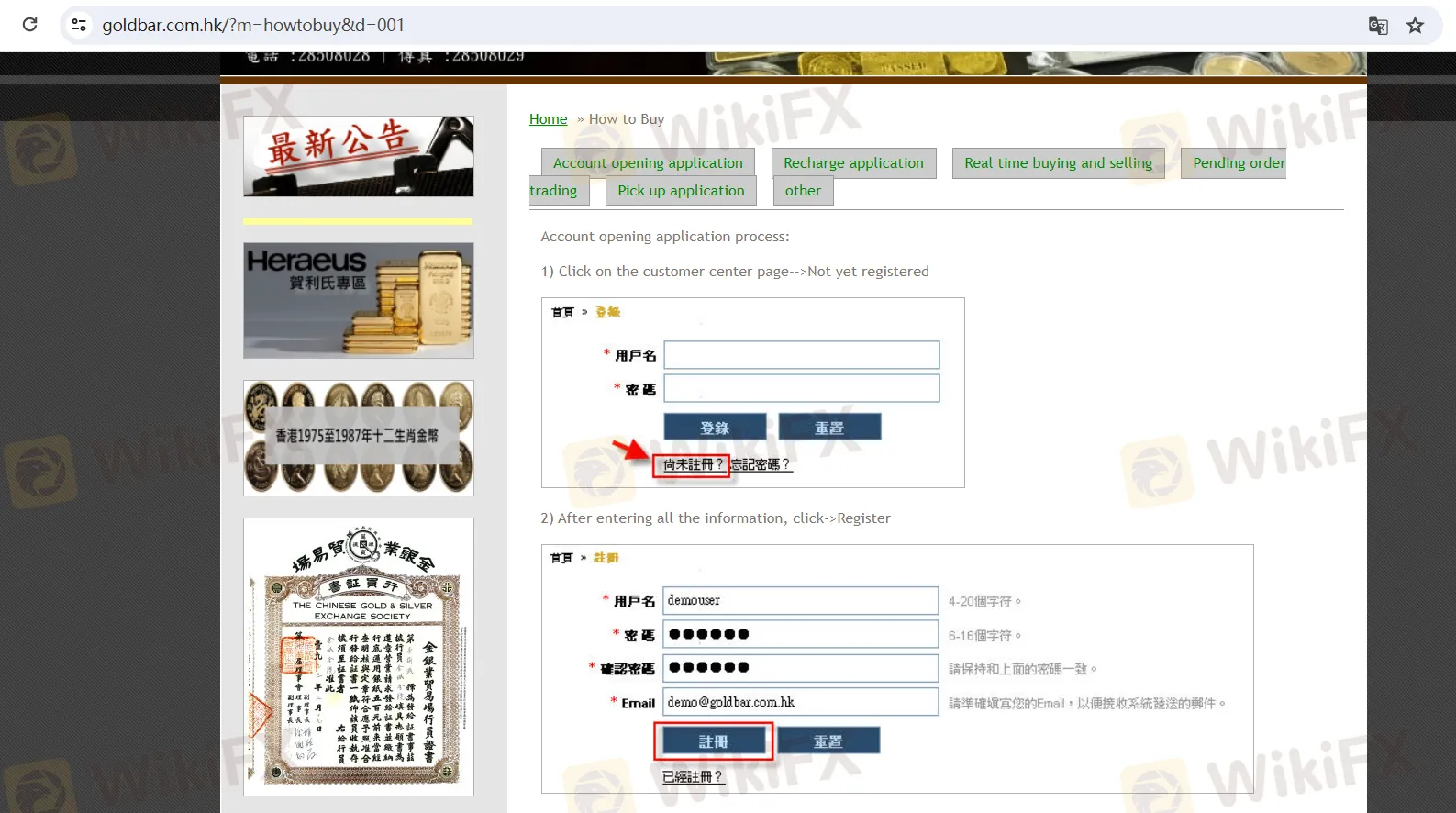Select the Pending order trading tab

(x=1238, y=163)
